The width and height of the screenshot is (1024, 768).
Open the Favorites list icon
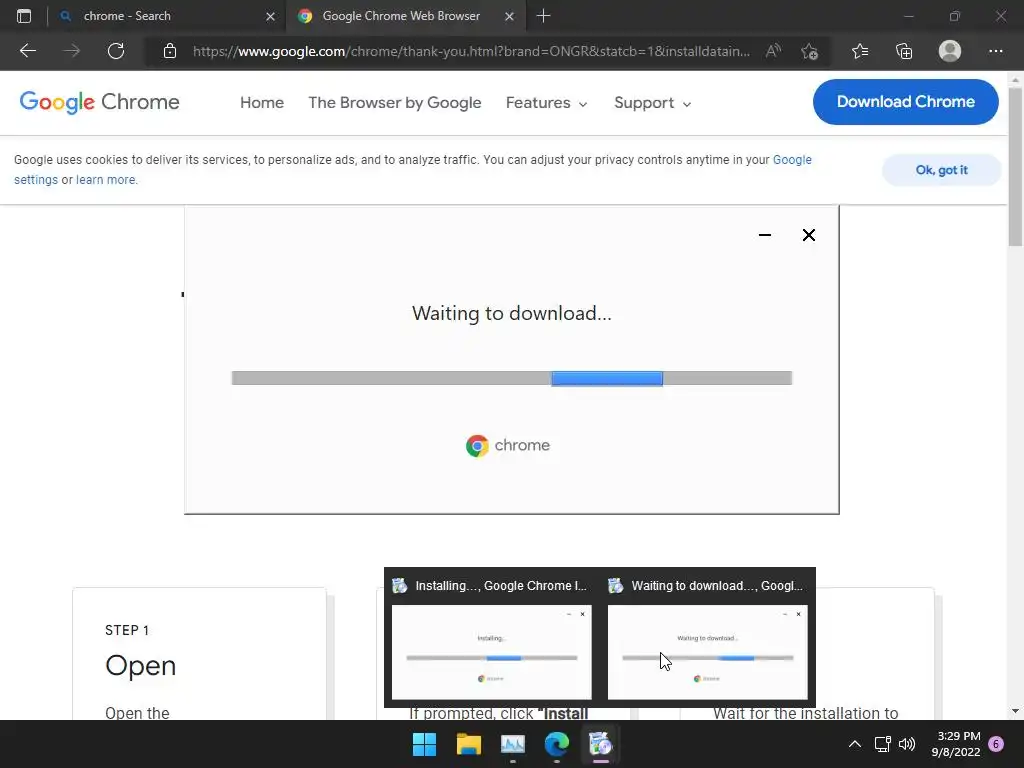click(860, 51)
